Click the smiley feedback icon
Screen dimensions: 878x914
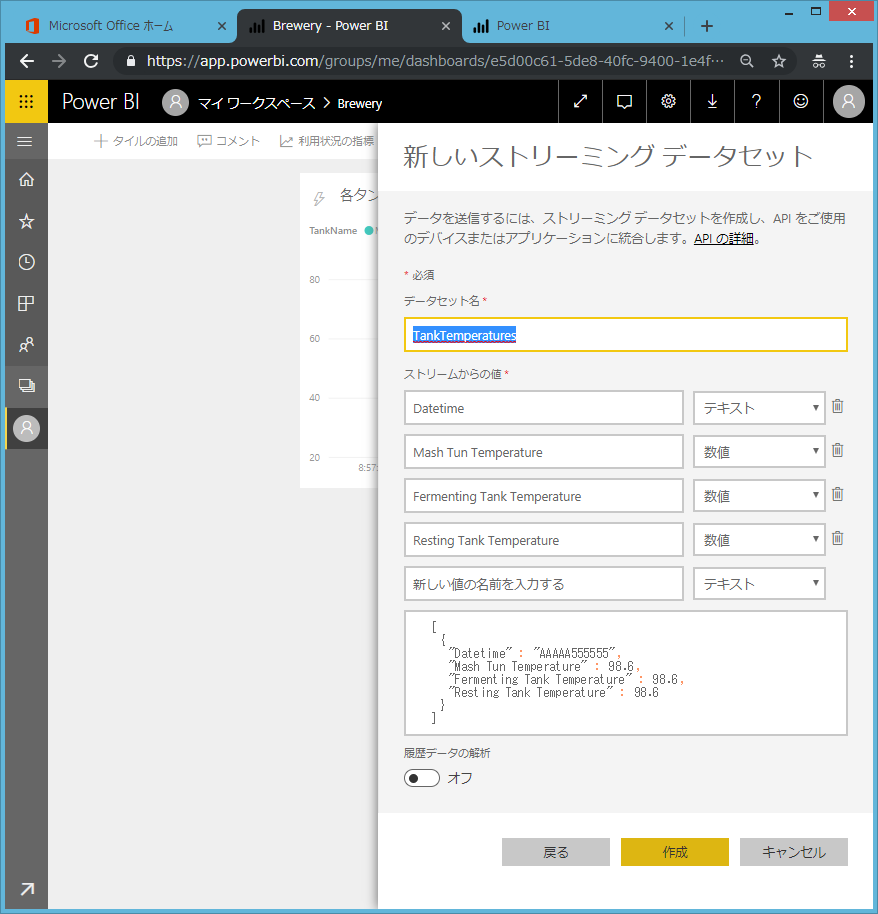point(800,102)
